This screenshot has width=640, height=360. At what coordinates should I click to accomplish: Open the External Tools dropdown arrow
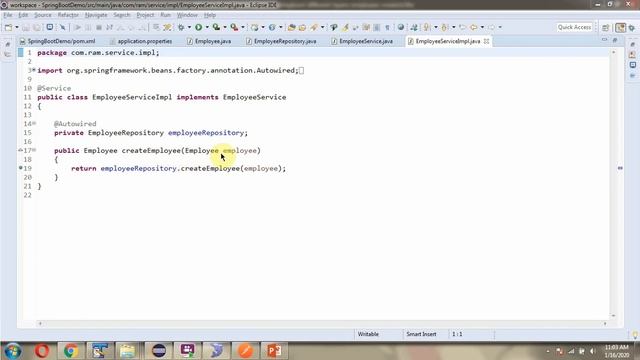[x=243, y=27]
